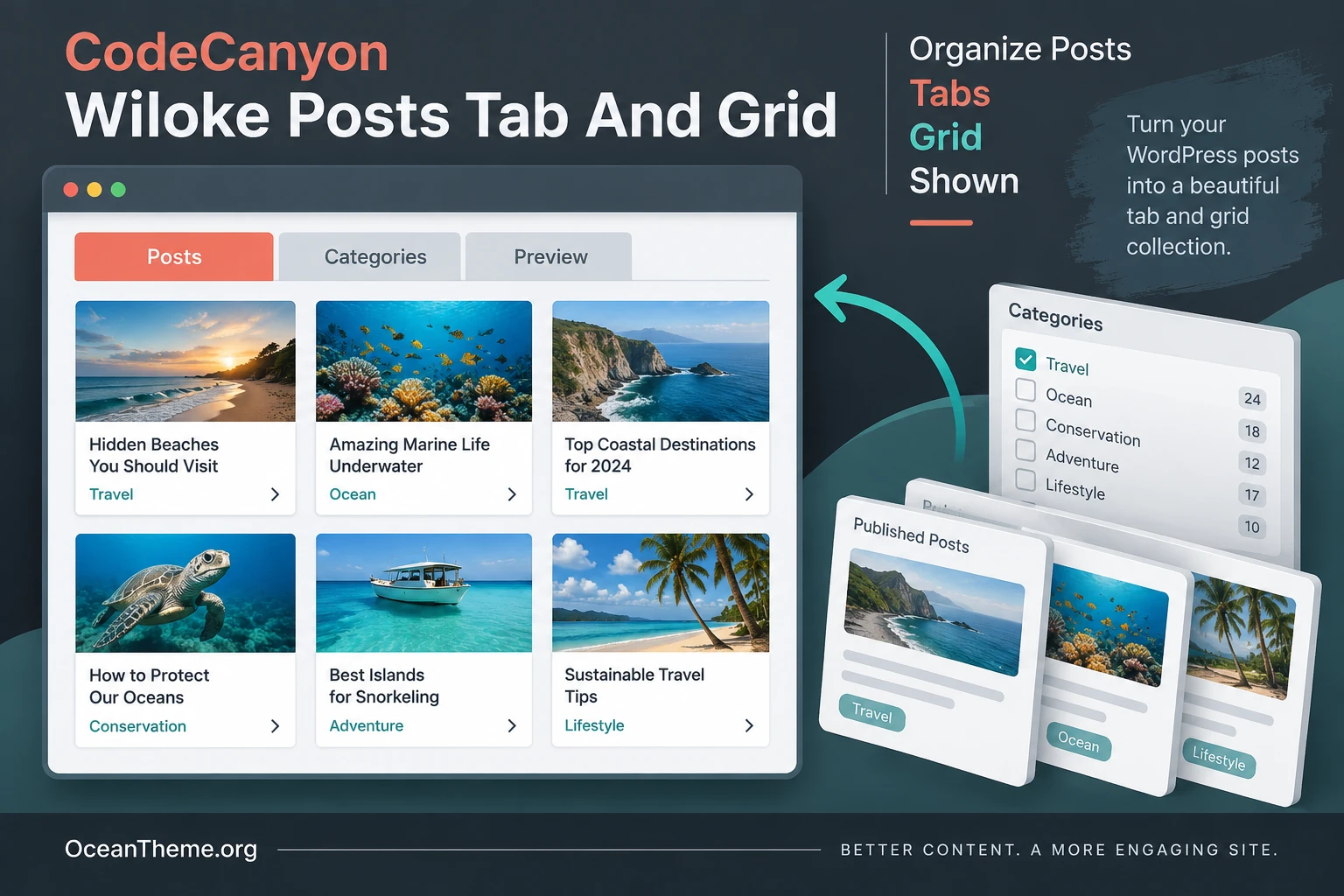The image size is (1344, 896).
Task: Click the green maximize dot in the window header
Action: pyautogui.click(x=118, y=190)
